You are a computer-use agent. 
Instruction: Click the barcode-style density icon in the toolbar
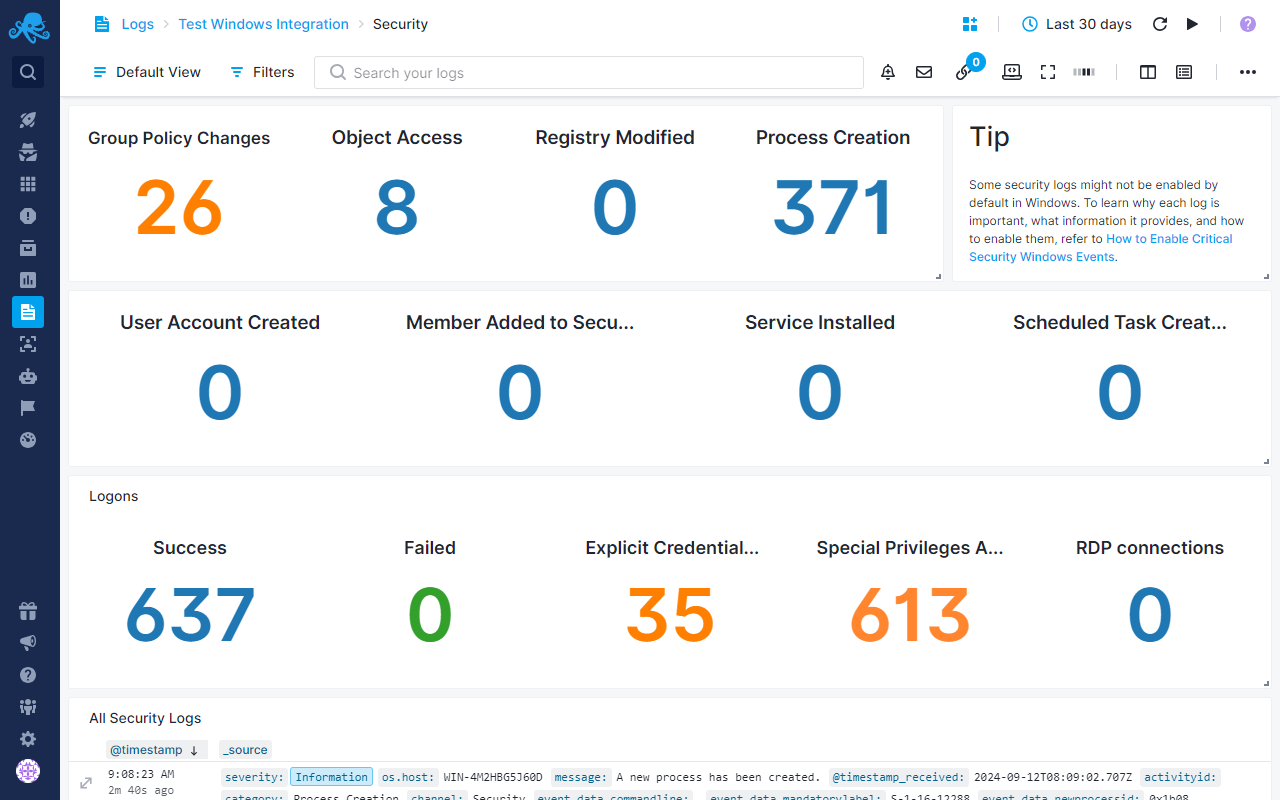pos(1084,72)
